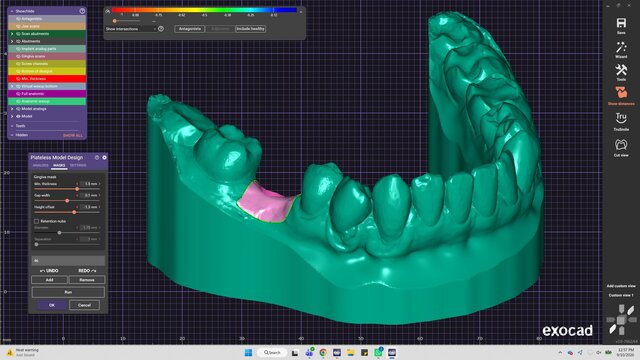The image size is (640, 360).
Task: Toggle visibility of Full anatomic layer
Action: [18, 94]
